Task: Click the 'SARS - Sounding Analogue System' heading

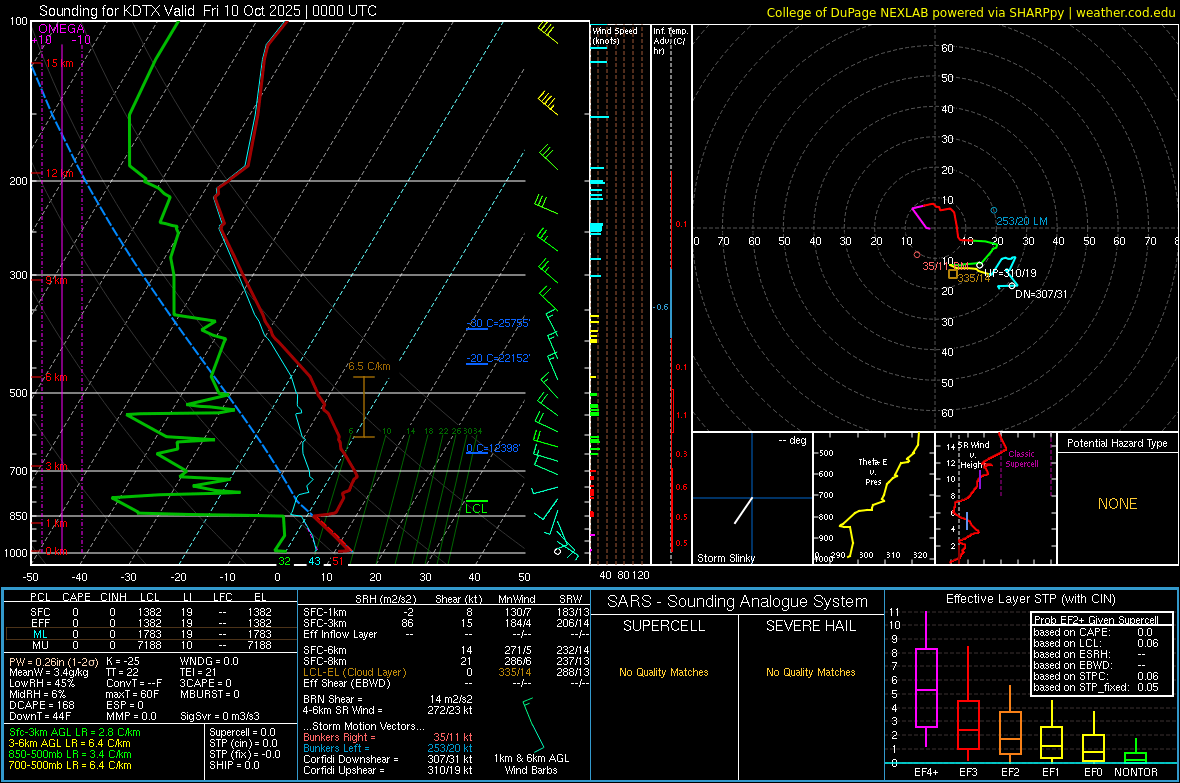Action: tap(738, 602)
